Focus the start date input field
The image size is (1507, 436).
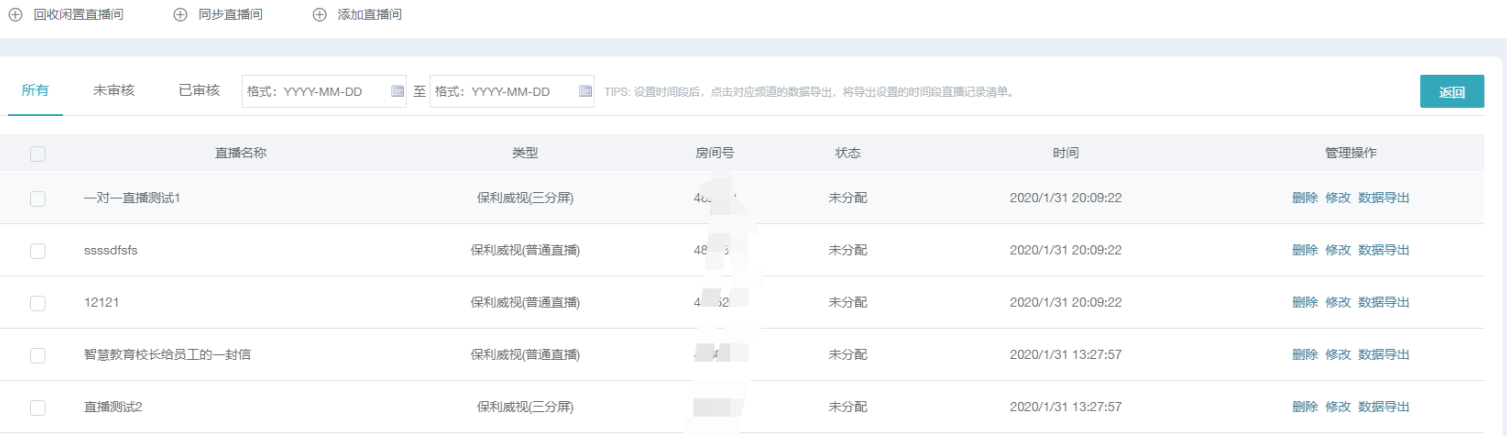pyautogui.click(x=315, y=91)
